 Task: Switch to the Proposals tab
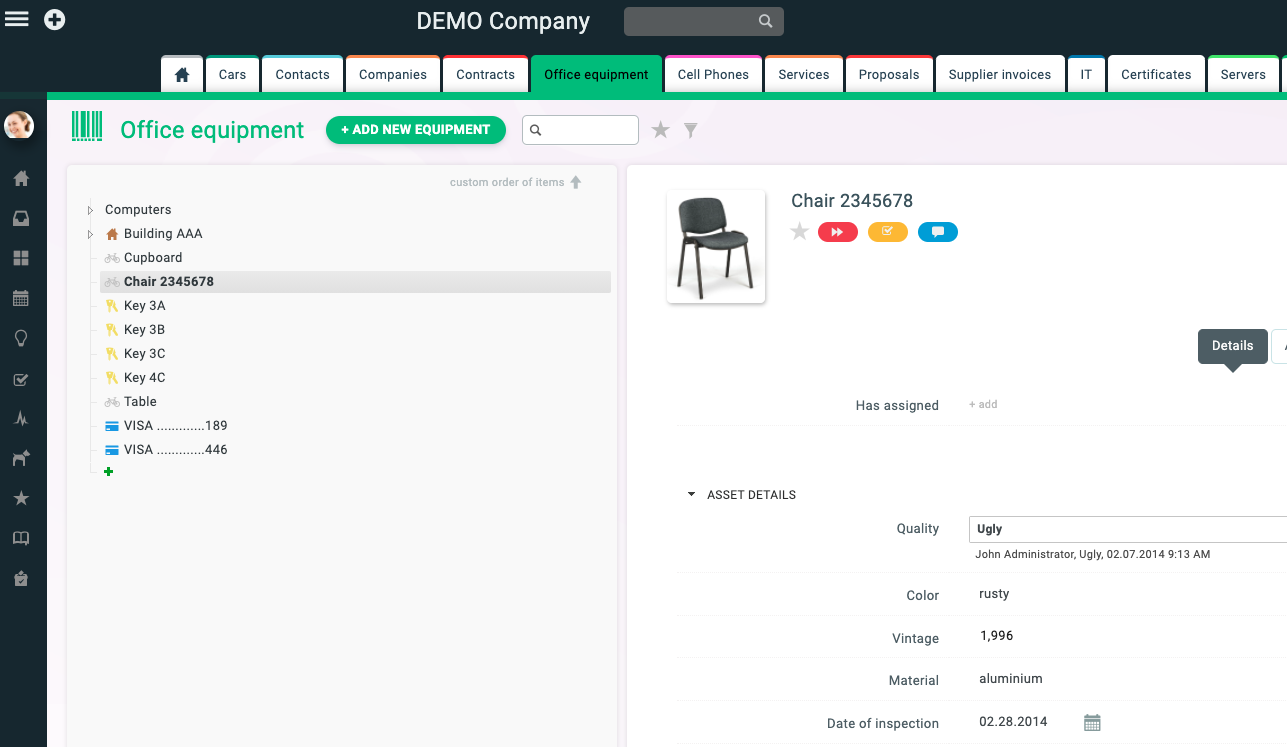889,74
